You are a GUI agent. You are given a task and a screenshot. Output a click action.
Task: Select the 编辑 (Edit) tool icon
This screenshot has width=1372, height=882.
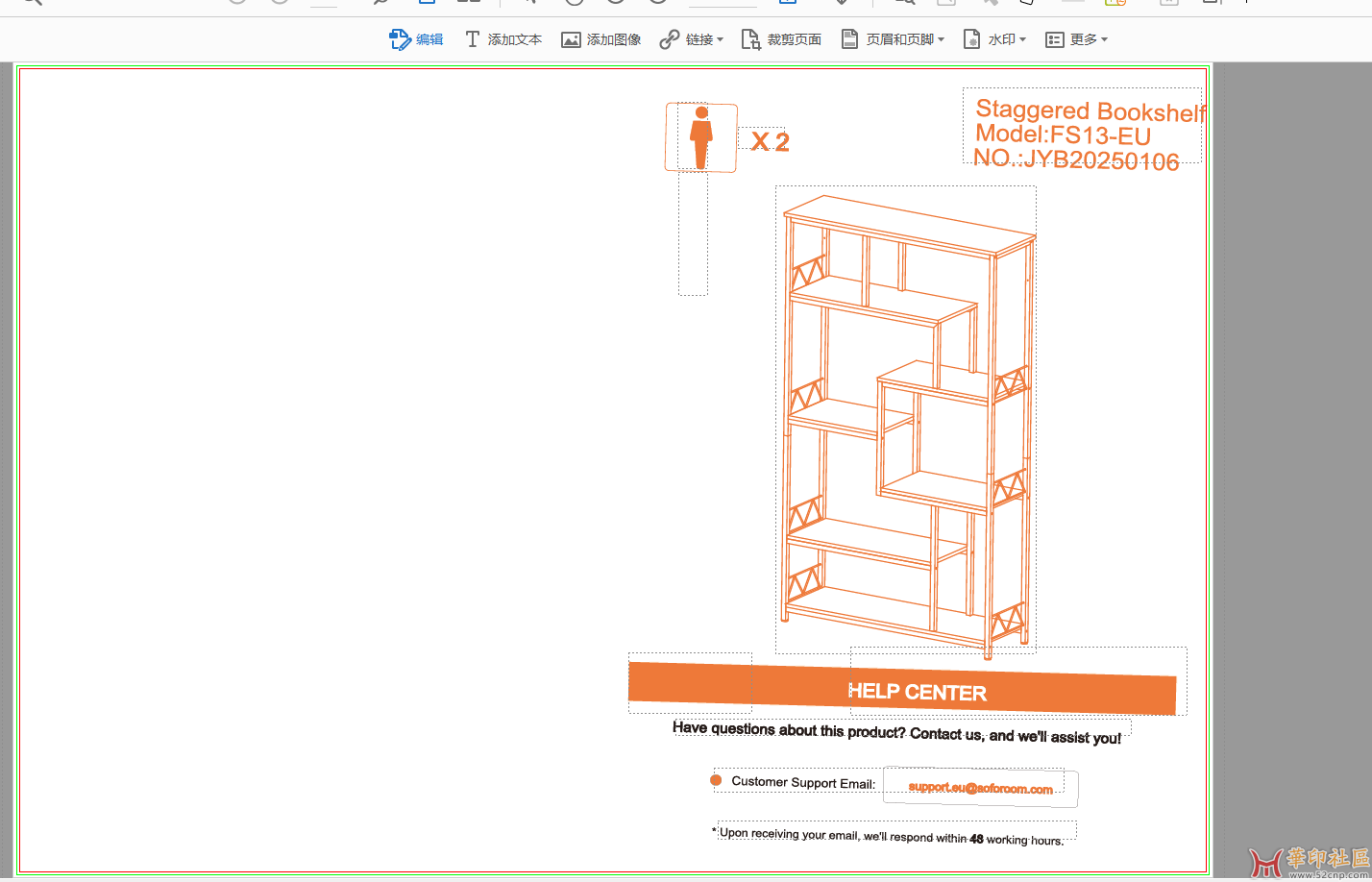(x=400, y=39)
